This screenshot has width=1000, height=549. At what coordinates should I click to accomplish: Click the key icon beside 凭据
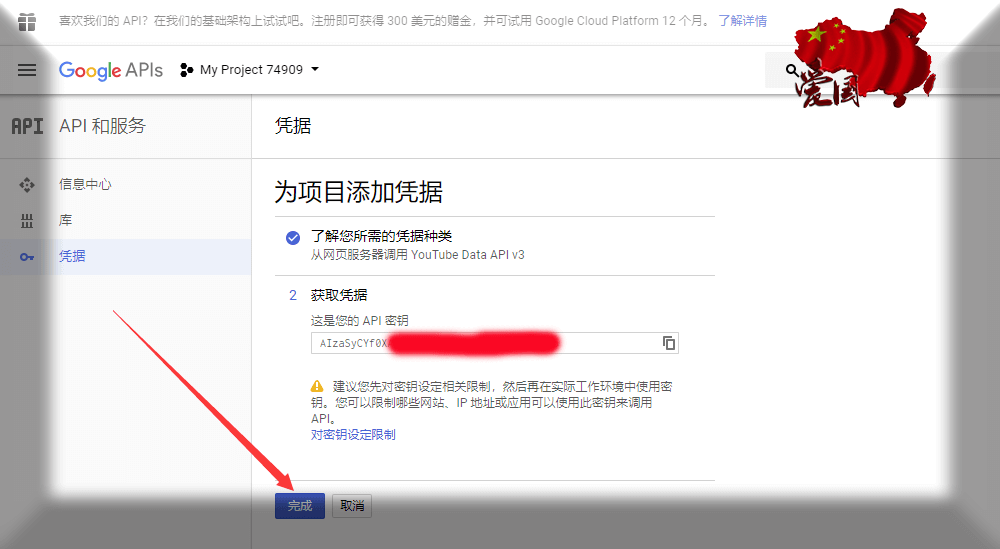coord(27,257)
